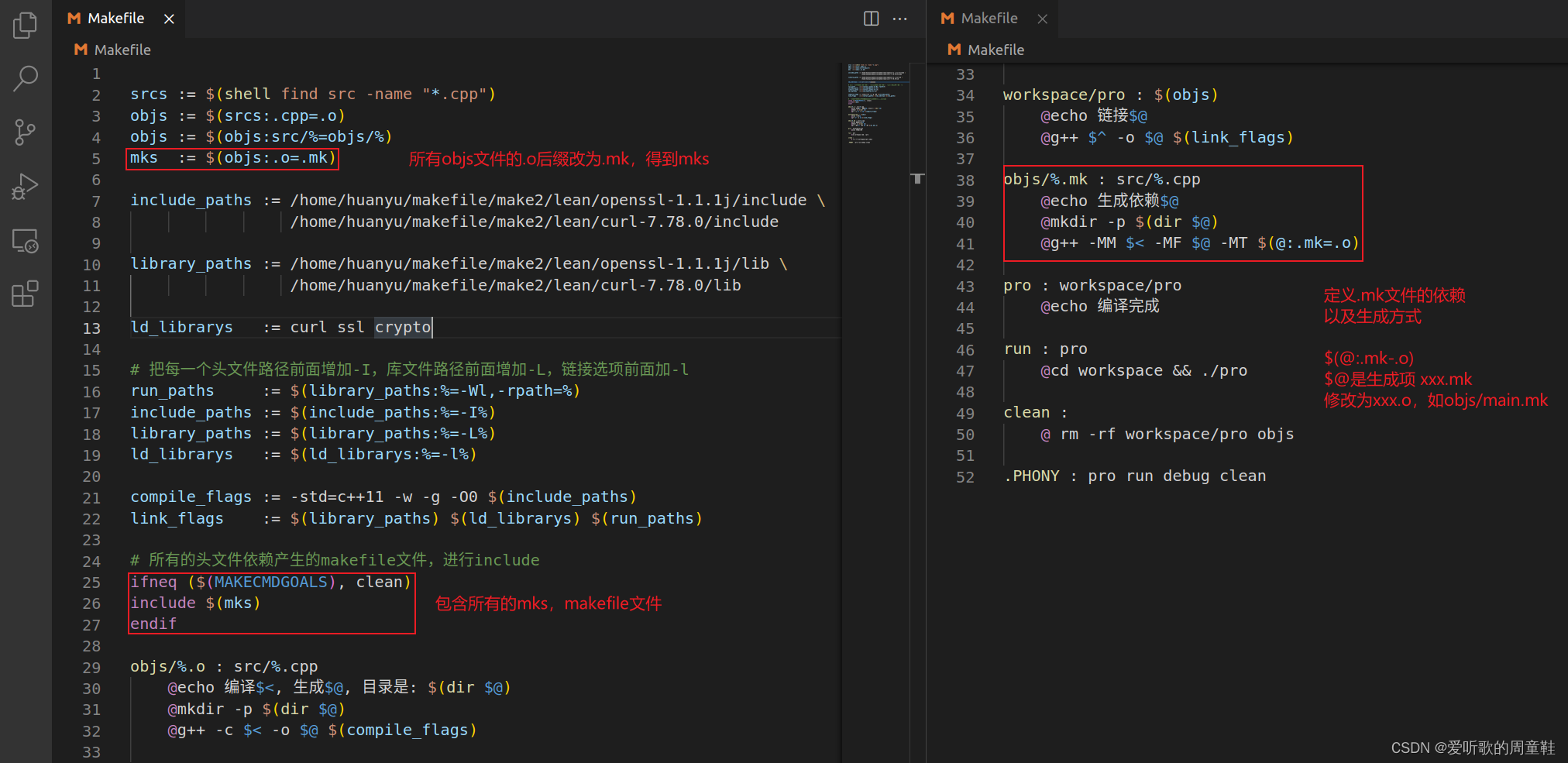The width and height of the screenshot is (1568, 763).
Task: Click the '@cd workspace && ./pro' line
Action: point(1143,371)
